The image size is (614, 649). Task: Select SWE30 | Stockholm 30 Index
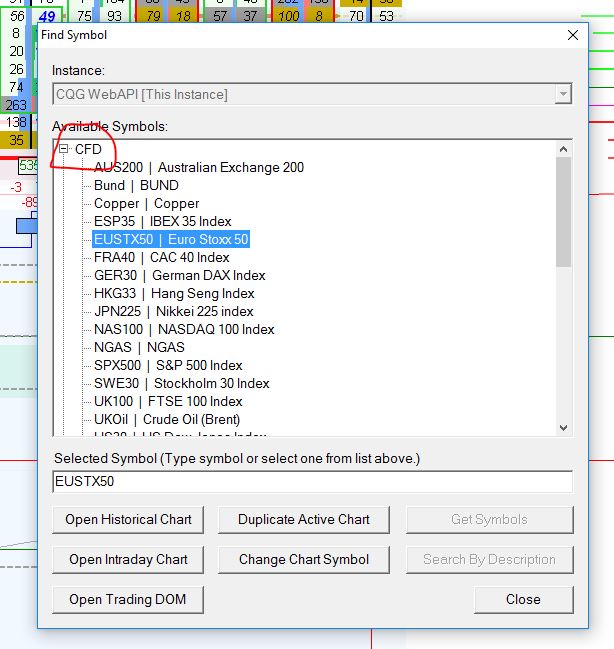pos(181,383)
